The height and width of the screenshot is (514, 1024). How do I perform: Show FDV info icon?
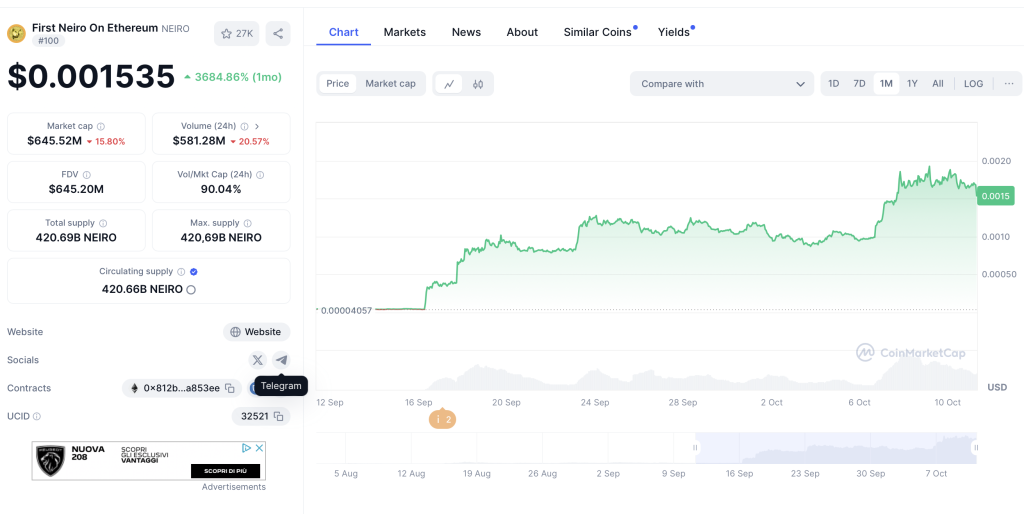(x=86, y=174)
